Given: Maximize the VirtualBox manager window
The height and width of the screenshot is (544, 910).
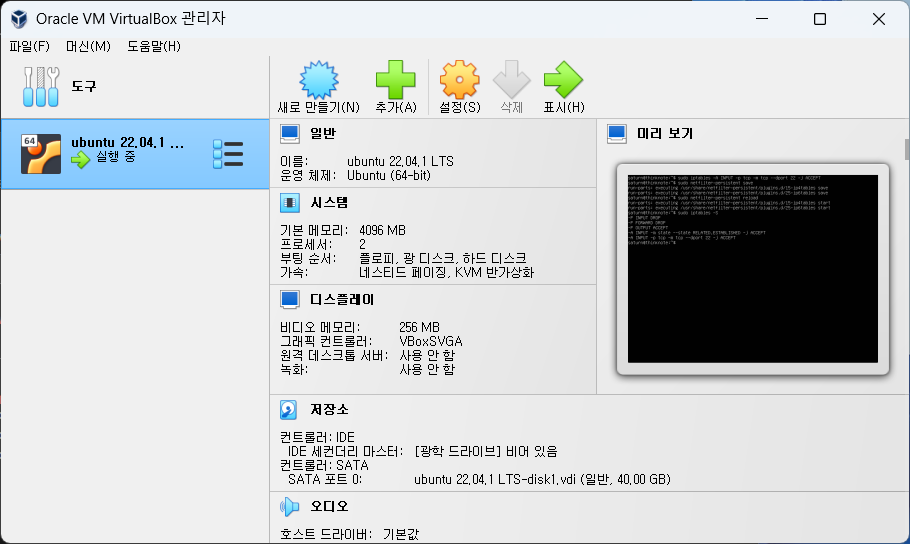Looking at the screenshot, I should pos(820,19).
